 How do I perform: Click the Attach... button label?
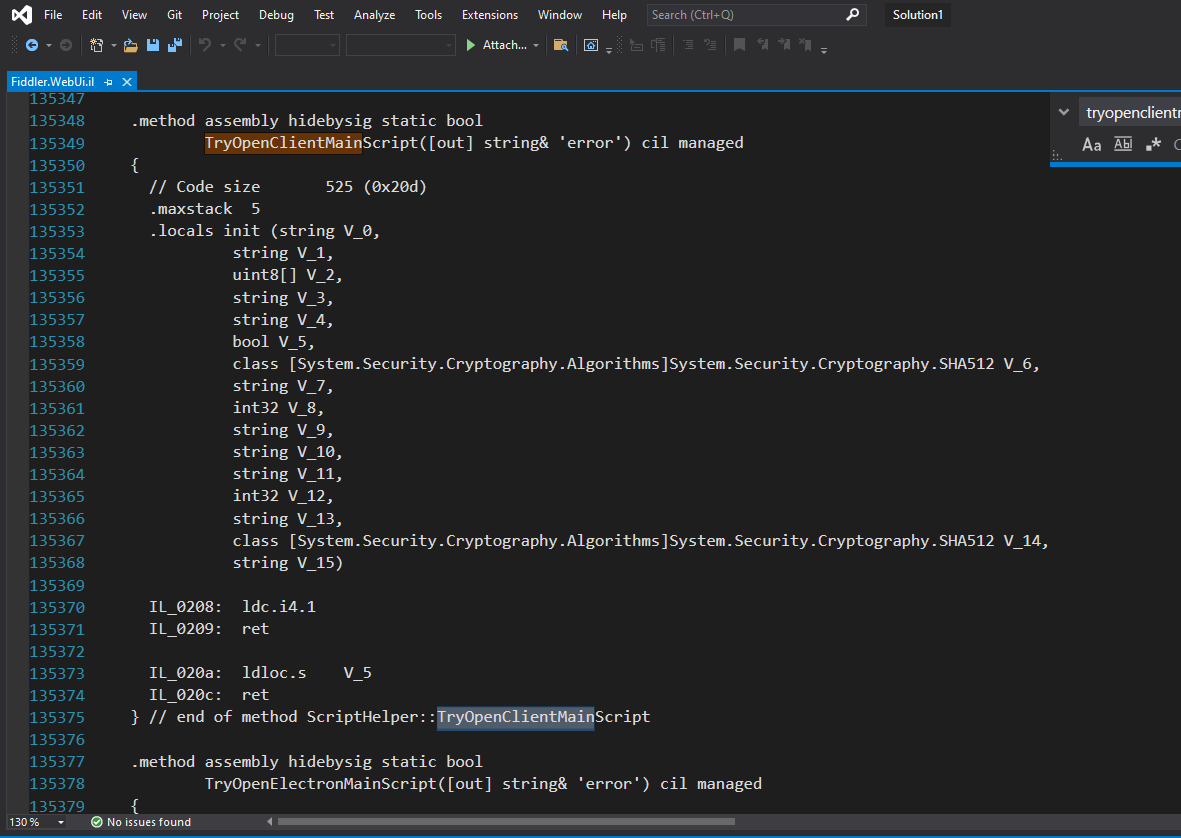504,45
